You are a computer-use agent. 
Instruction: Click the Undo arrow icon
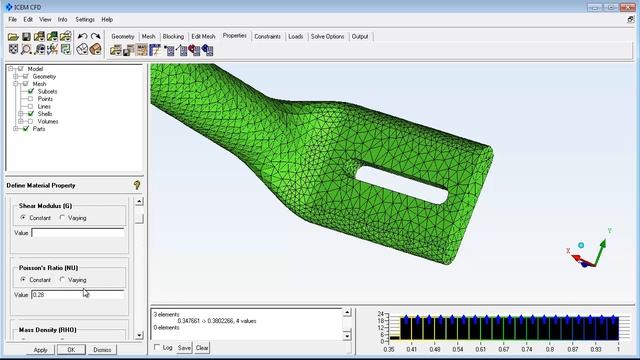pyautogui.click(x=82, y=37)
